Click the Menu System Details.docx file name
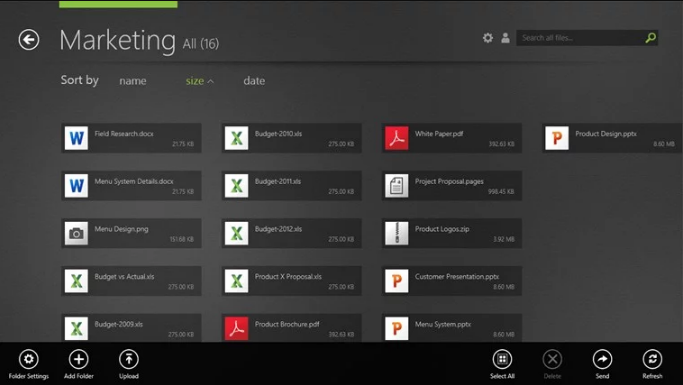The image size is (683, 385). (x=134, y=181)
